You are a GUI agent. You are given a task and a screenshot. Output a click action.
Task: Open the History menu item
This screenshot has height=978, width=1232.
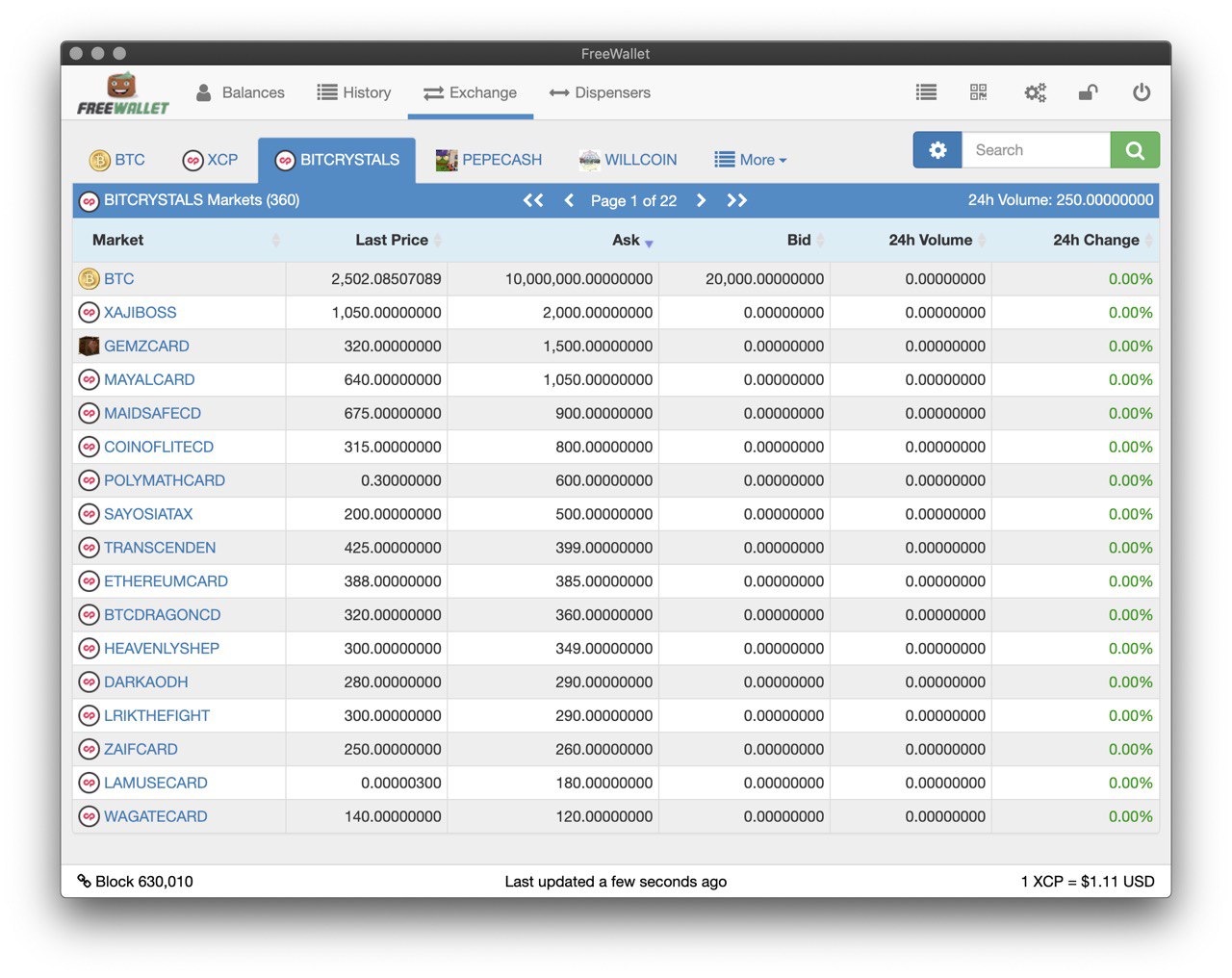(354, 92)
